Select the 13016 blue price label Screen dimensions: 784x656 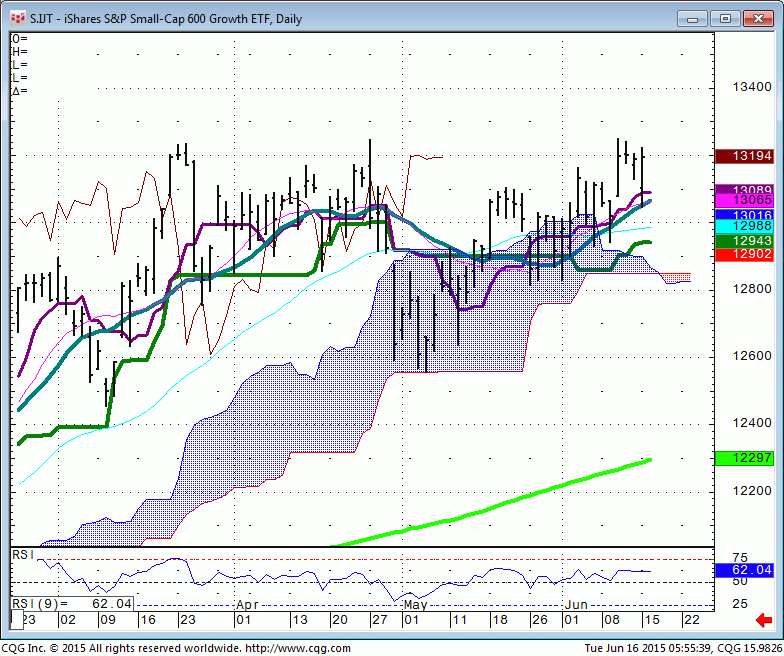click(744, 215)
